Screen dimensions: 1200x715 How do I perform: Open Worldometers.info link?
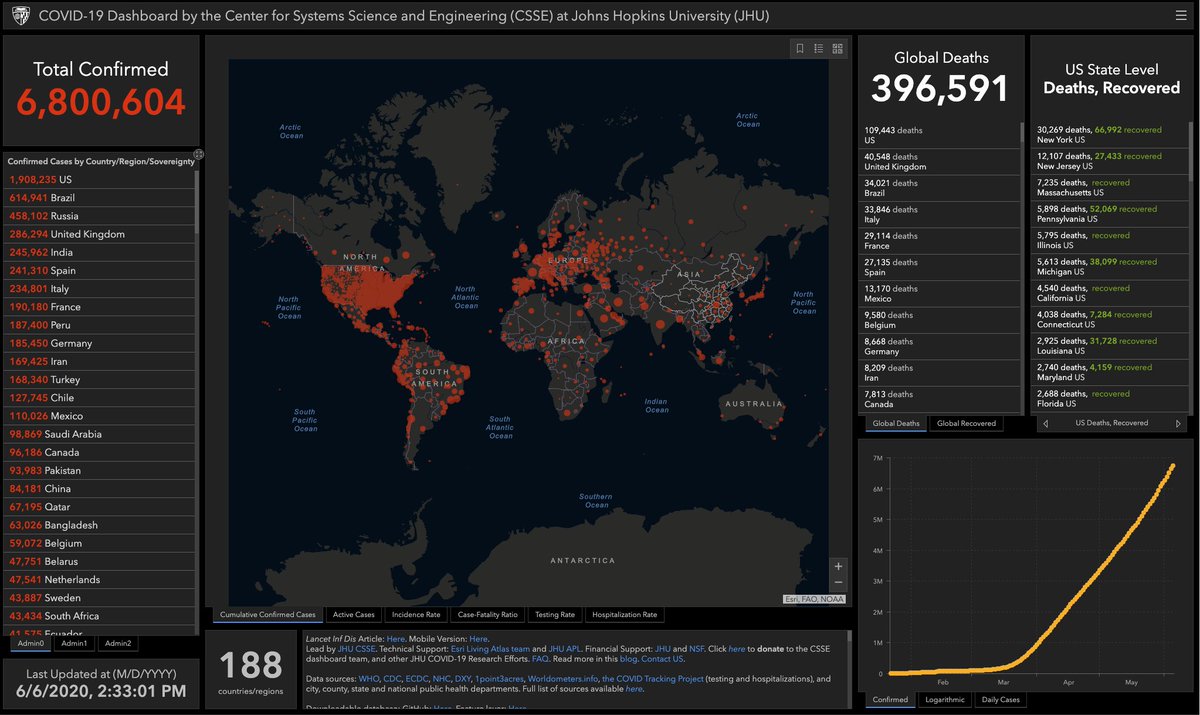click(x=562, y=679)
